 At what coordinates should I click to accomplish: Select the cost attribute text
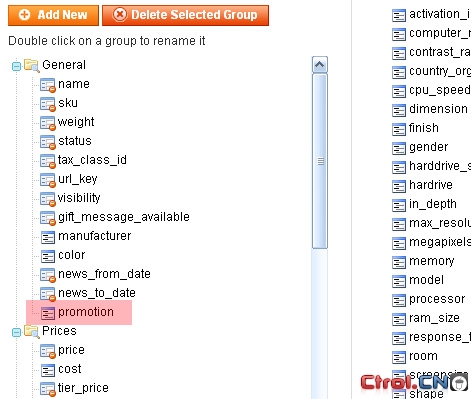[70, 369]
